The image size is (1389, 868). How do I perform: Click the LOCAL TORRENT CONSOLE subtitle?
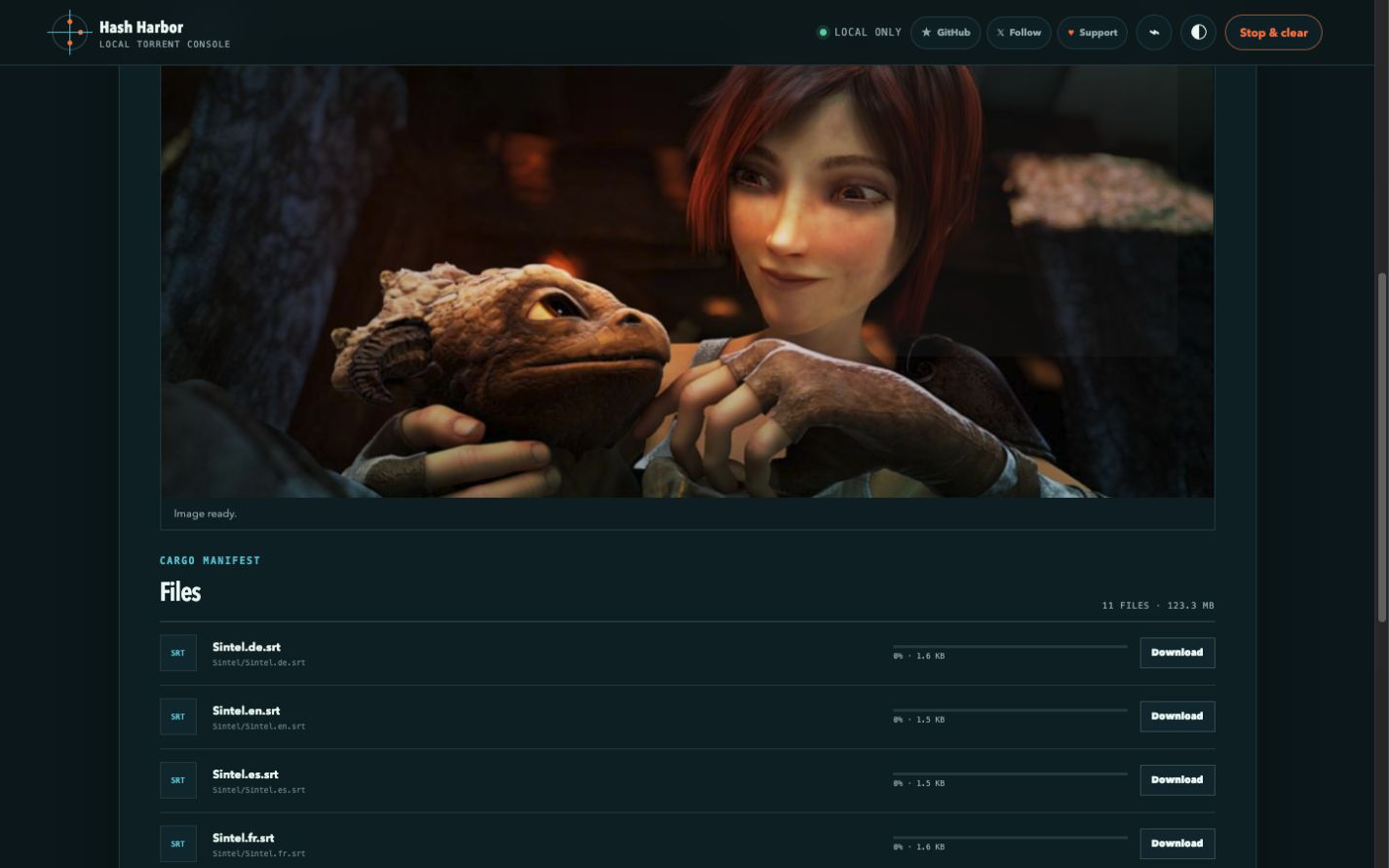[165, 44]
